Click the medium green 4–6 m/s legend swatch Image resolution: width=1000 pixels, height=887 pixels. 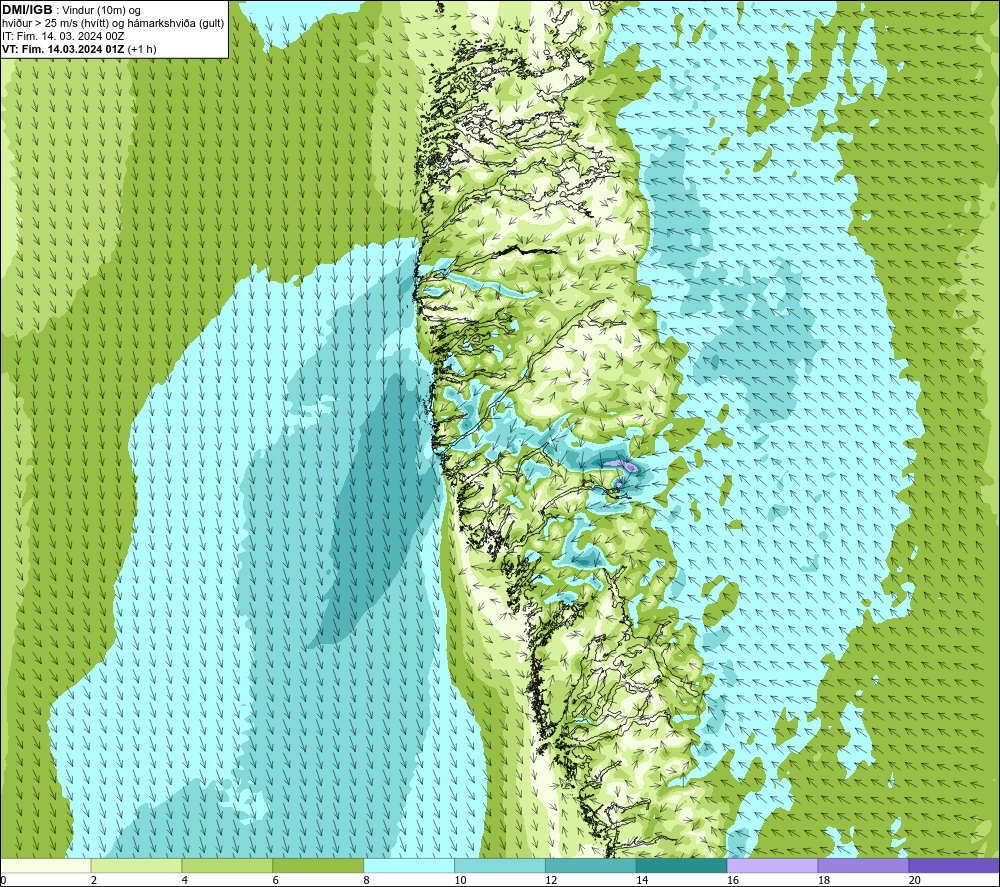(x=227, y=866)
